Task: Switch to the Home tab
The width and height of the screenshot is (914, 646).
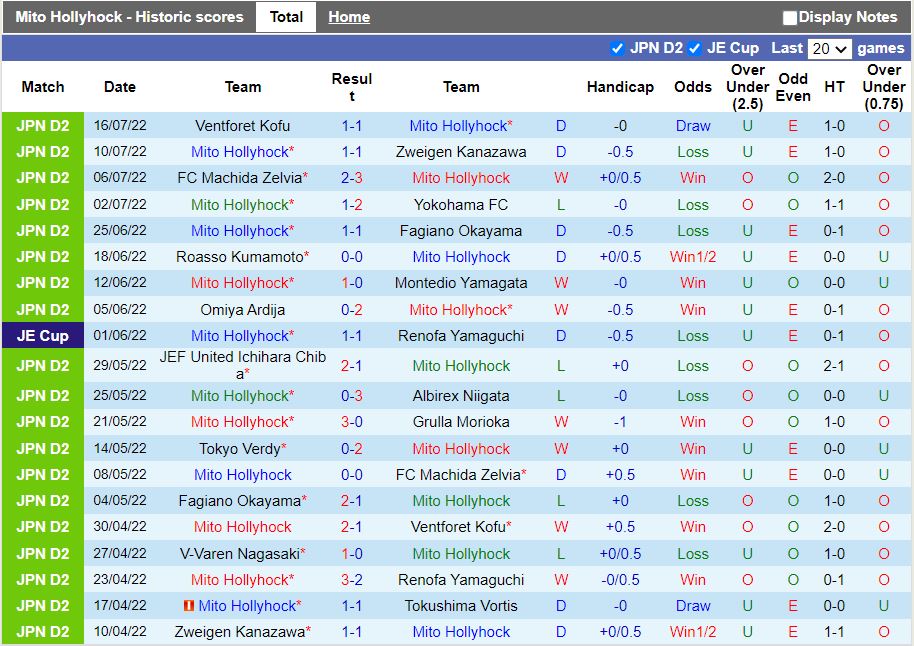Action: click(349, 17)
